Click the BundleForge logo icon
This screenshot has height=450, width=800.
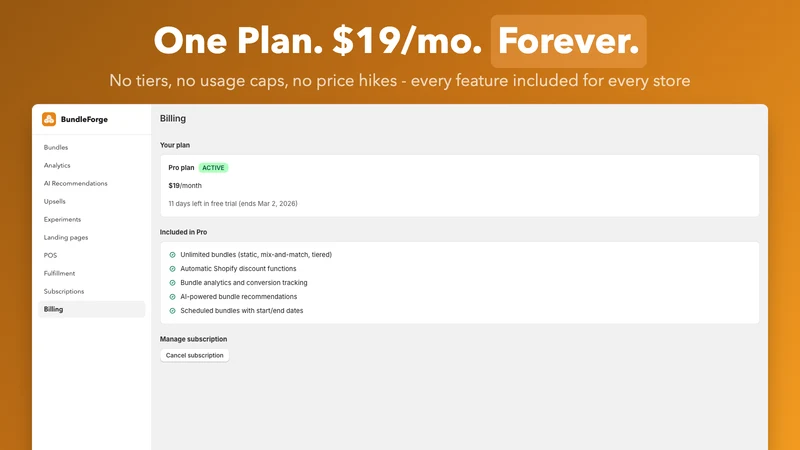point(49,119)
